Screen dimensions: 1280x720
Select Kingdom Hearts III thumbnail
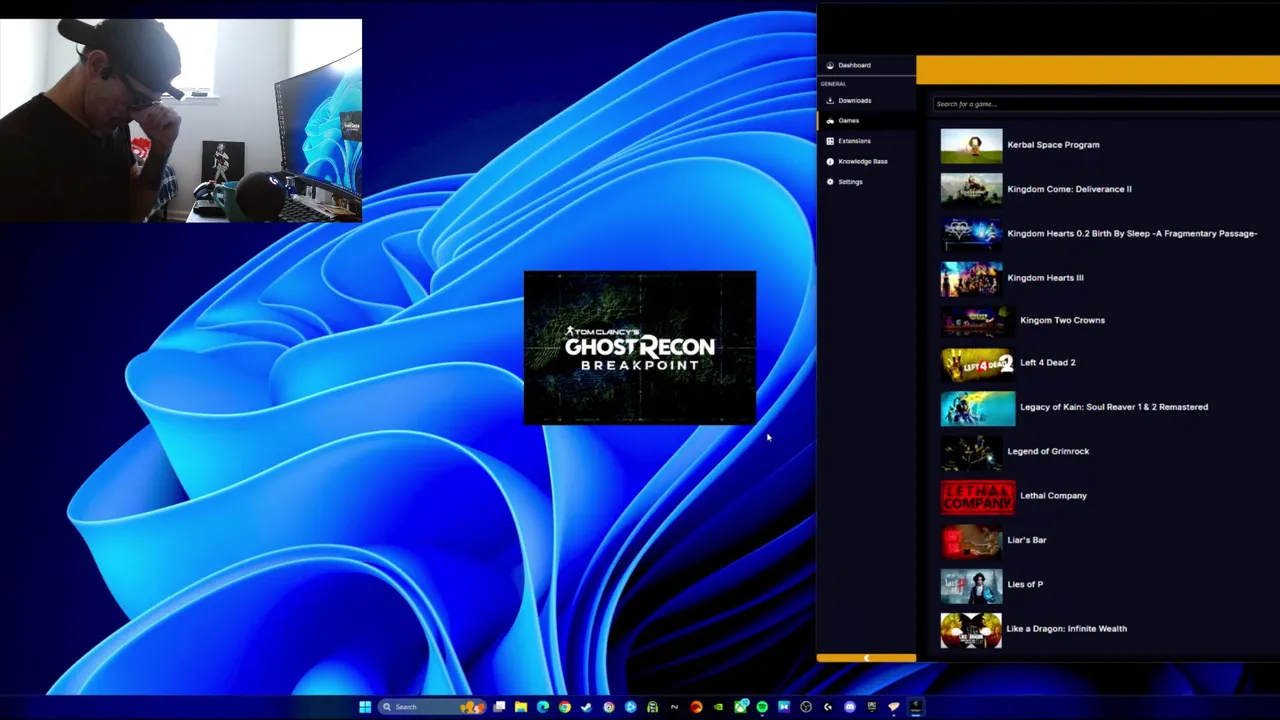[x=971, y=278]
